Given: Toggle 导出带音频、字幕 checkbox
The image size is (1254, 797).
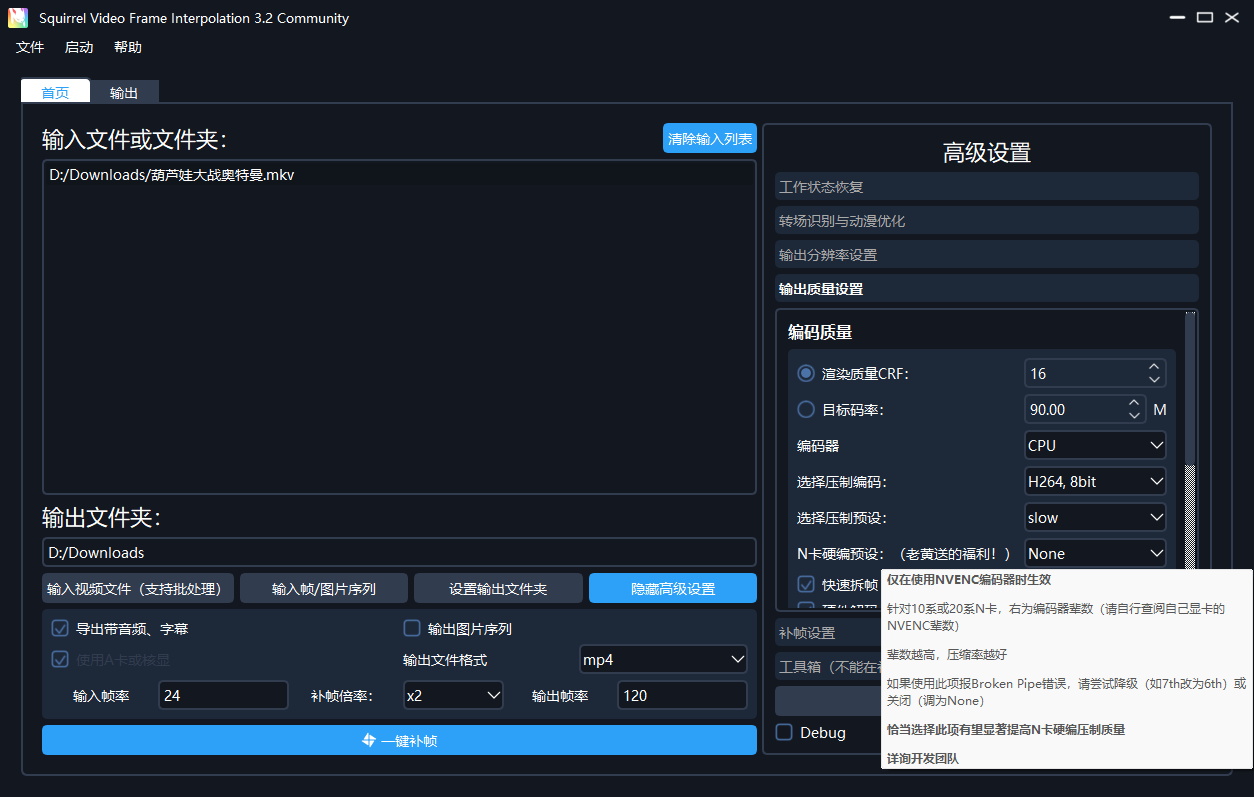Looking at the screenshot, I should click(x=60, y=629).
